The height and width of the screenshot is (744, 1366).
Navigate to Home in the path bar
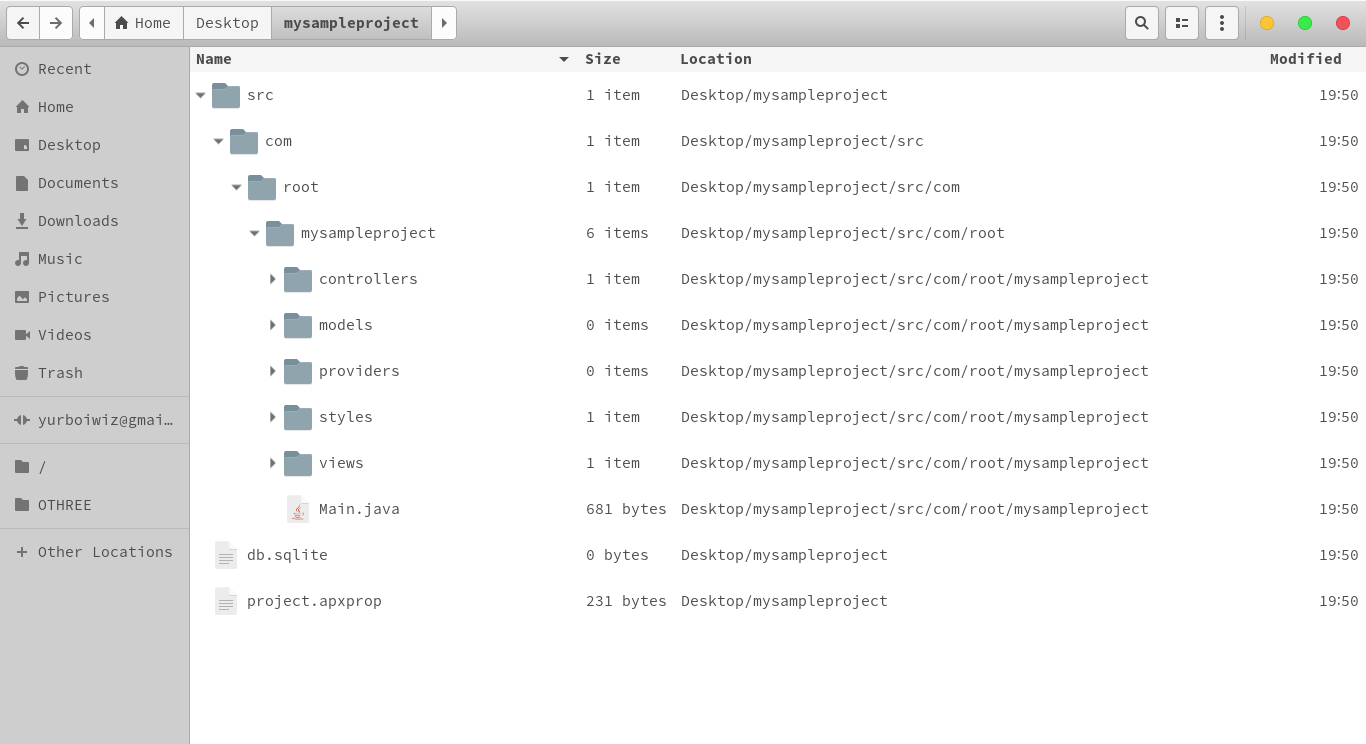click(143, 23)
